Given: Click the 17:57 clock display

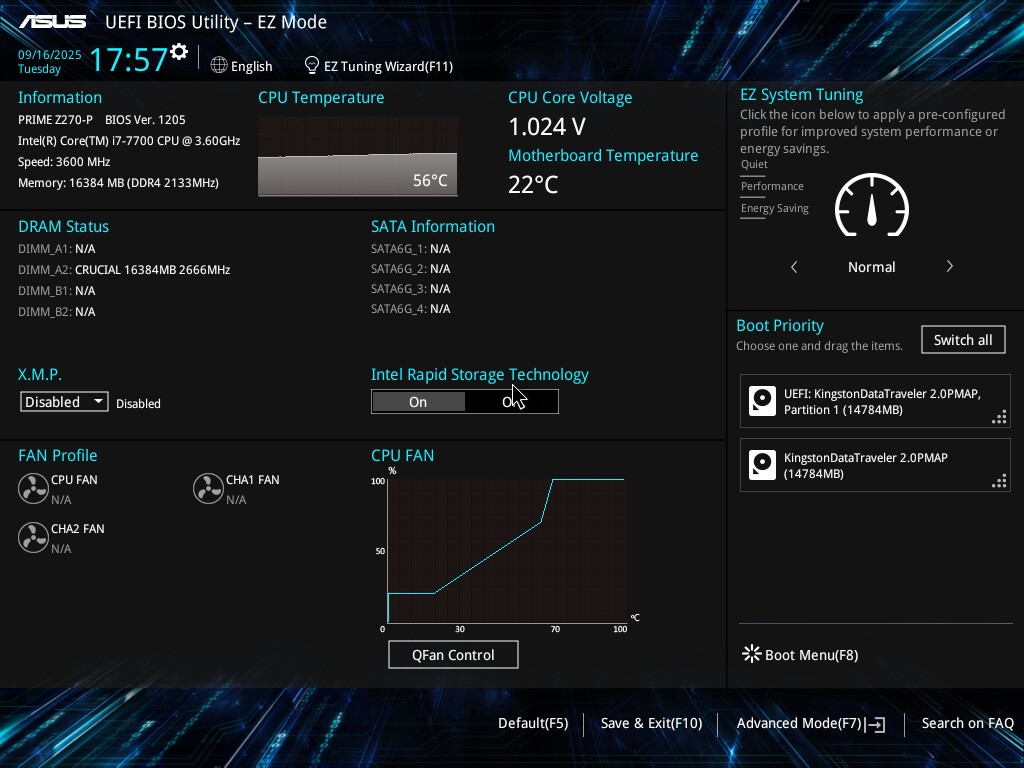Looking at the screenshot, I should point(129,59).
